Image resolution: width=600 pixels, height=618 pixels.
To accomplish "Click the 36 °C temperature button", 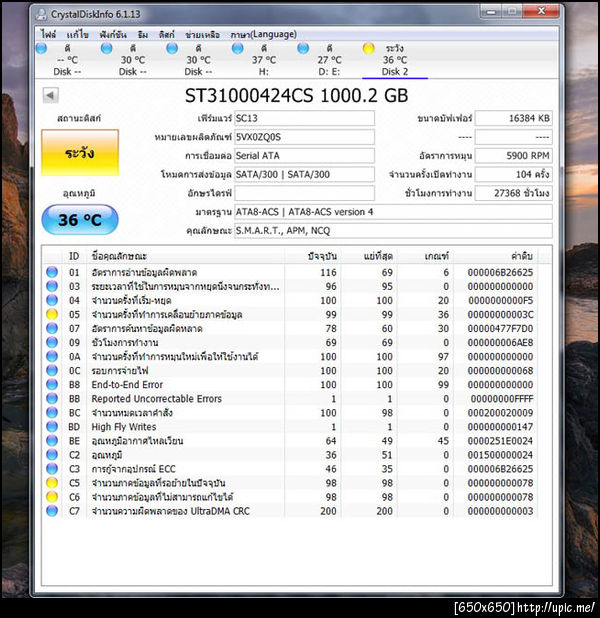I will tap(80, 220).
